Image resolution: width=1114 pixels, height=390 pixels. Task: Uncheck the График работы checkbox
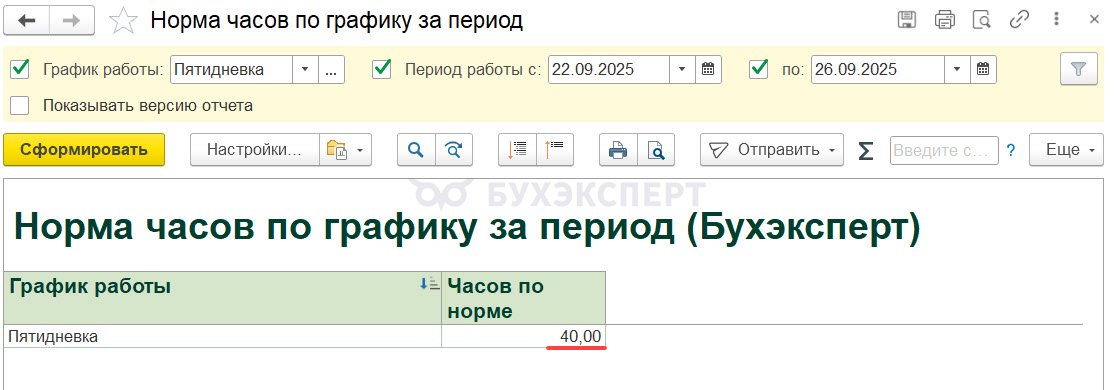point(21,69)
